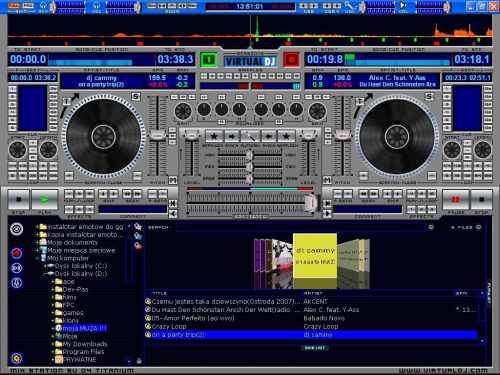This screenshot has width=500, height=375.
Task: Click the left deck S button
Action: 136,97
